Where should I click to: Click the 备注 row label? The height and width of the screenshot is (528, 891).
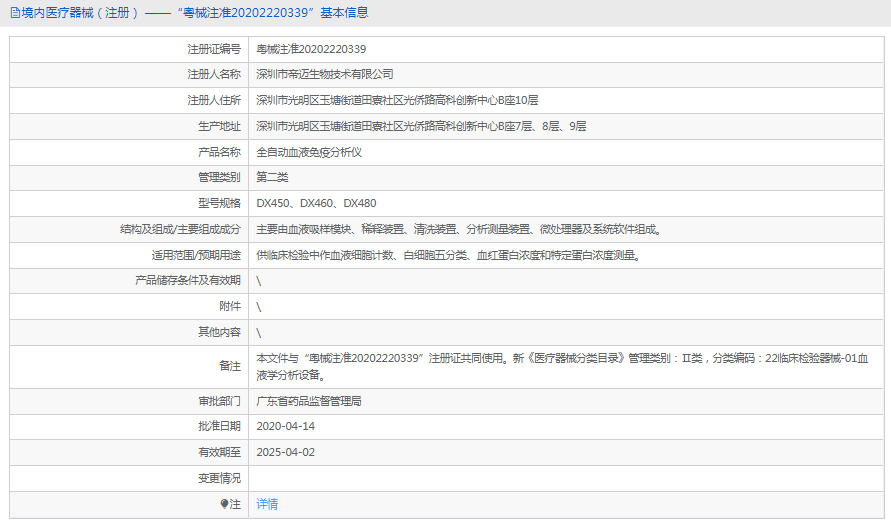click(230, 367)
